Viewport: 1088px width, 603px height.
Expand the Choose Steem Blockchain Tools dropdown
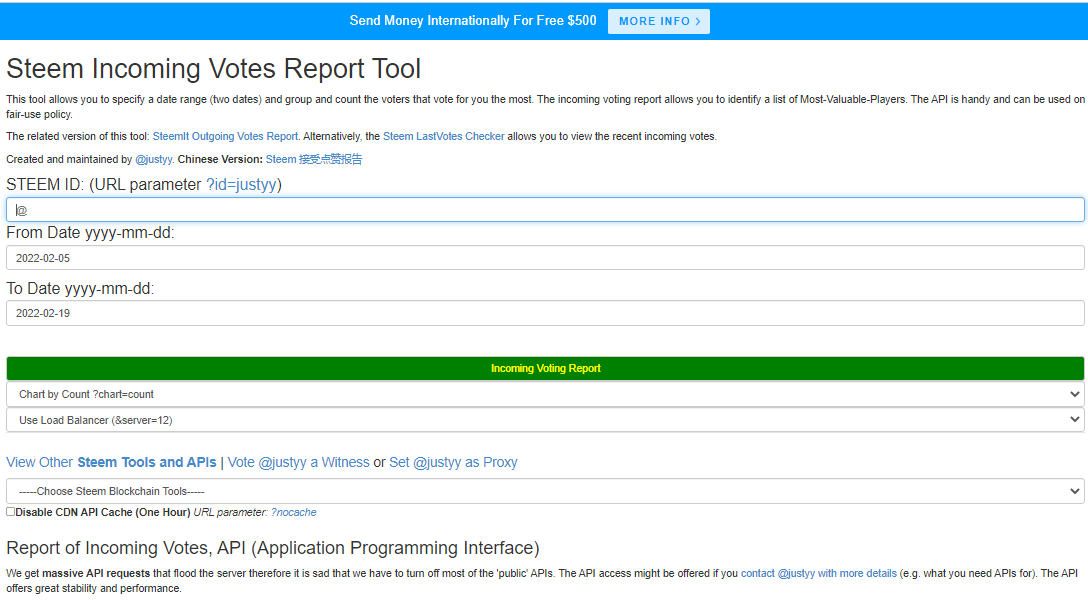point(545,491)
